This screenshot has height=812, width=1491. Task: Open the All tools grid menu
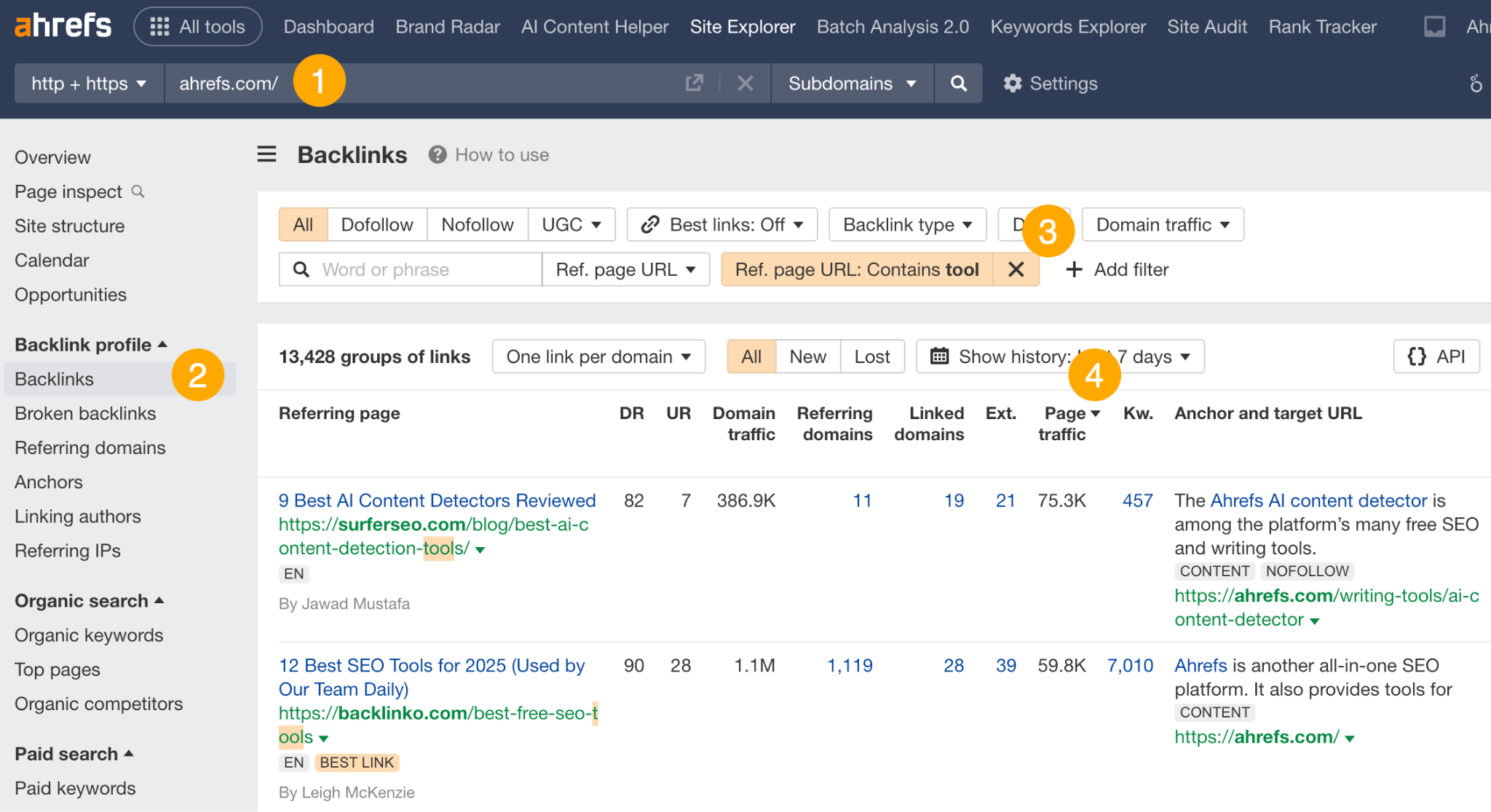click(x=197, y=26)
